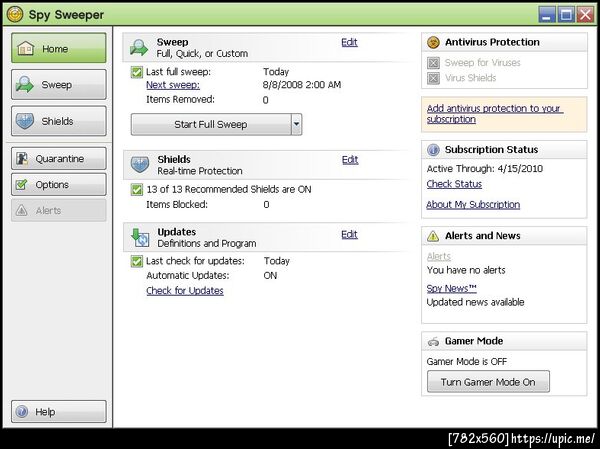600x449 pixels.
Task: Click the Virus Shields text
Action: tap(470, 78)
